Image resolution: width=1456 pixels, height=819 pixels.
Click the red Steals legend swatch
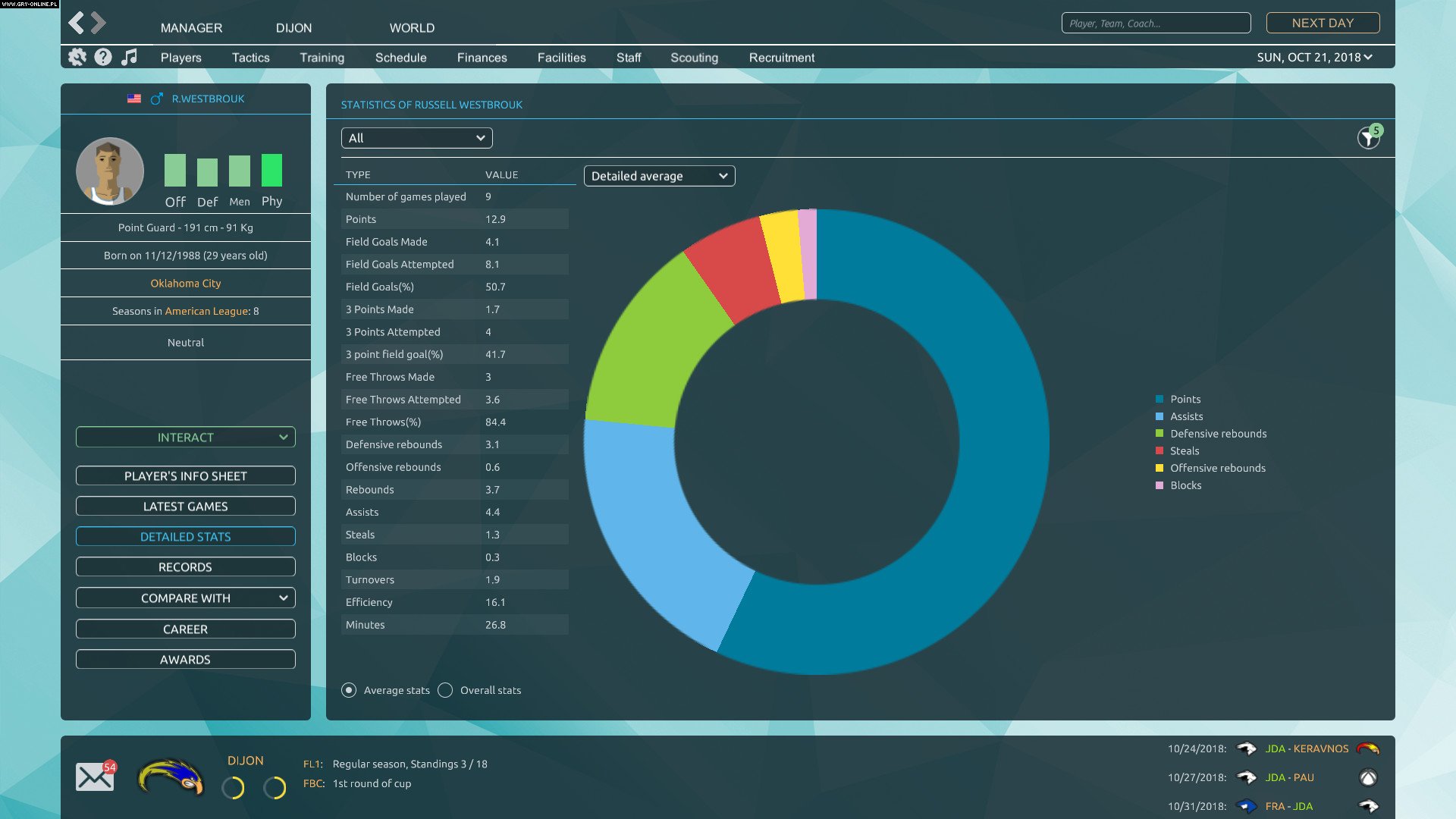pyautogui.click(x=1158, y=450)
